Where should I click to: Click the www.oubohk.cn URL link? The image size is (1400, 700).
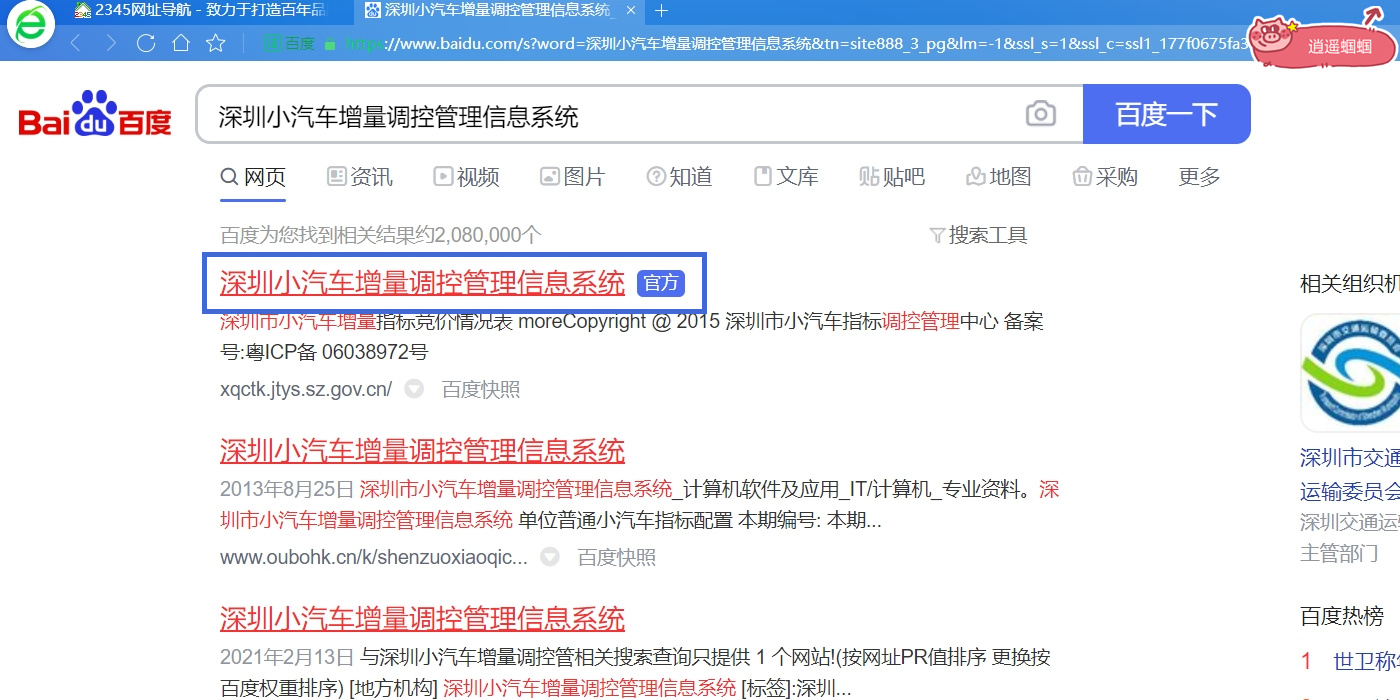point(374,557)
